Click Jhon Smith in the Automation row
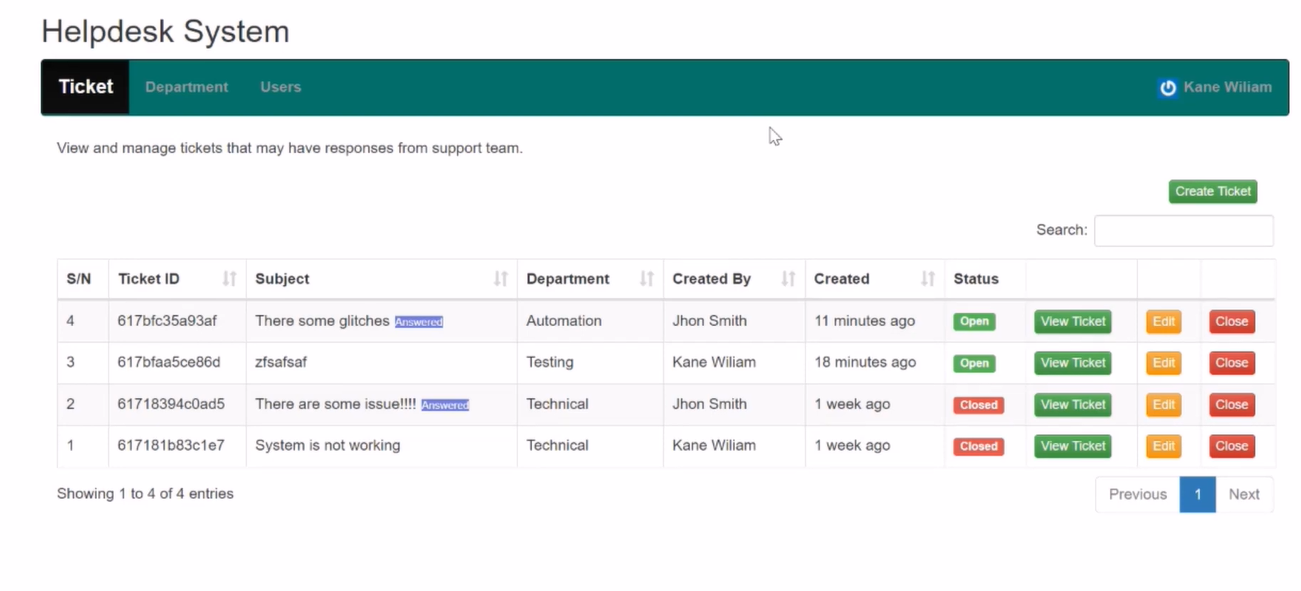This screenshot has width=1301, height=591. pos(710,321)
